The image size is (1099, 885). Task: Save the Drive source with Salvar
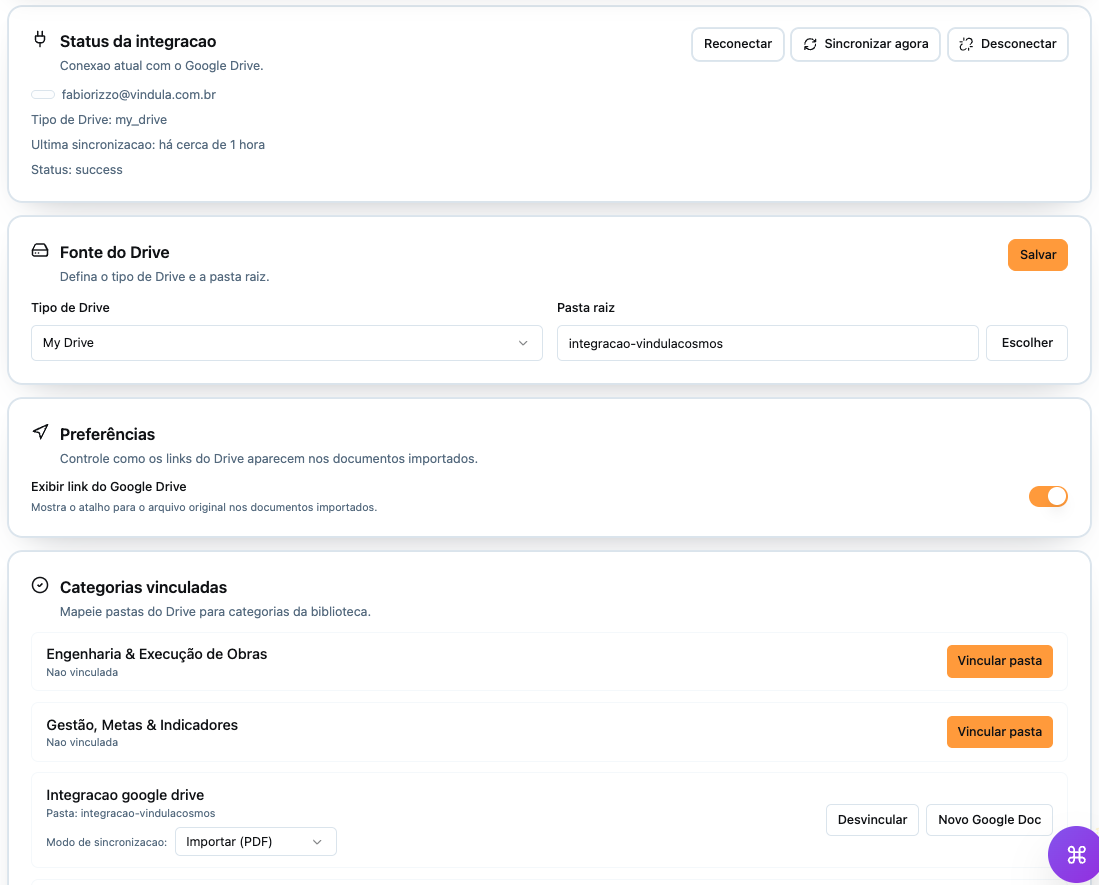(1037, 255)
